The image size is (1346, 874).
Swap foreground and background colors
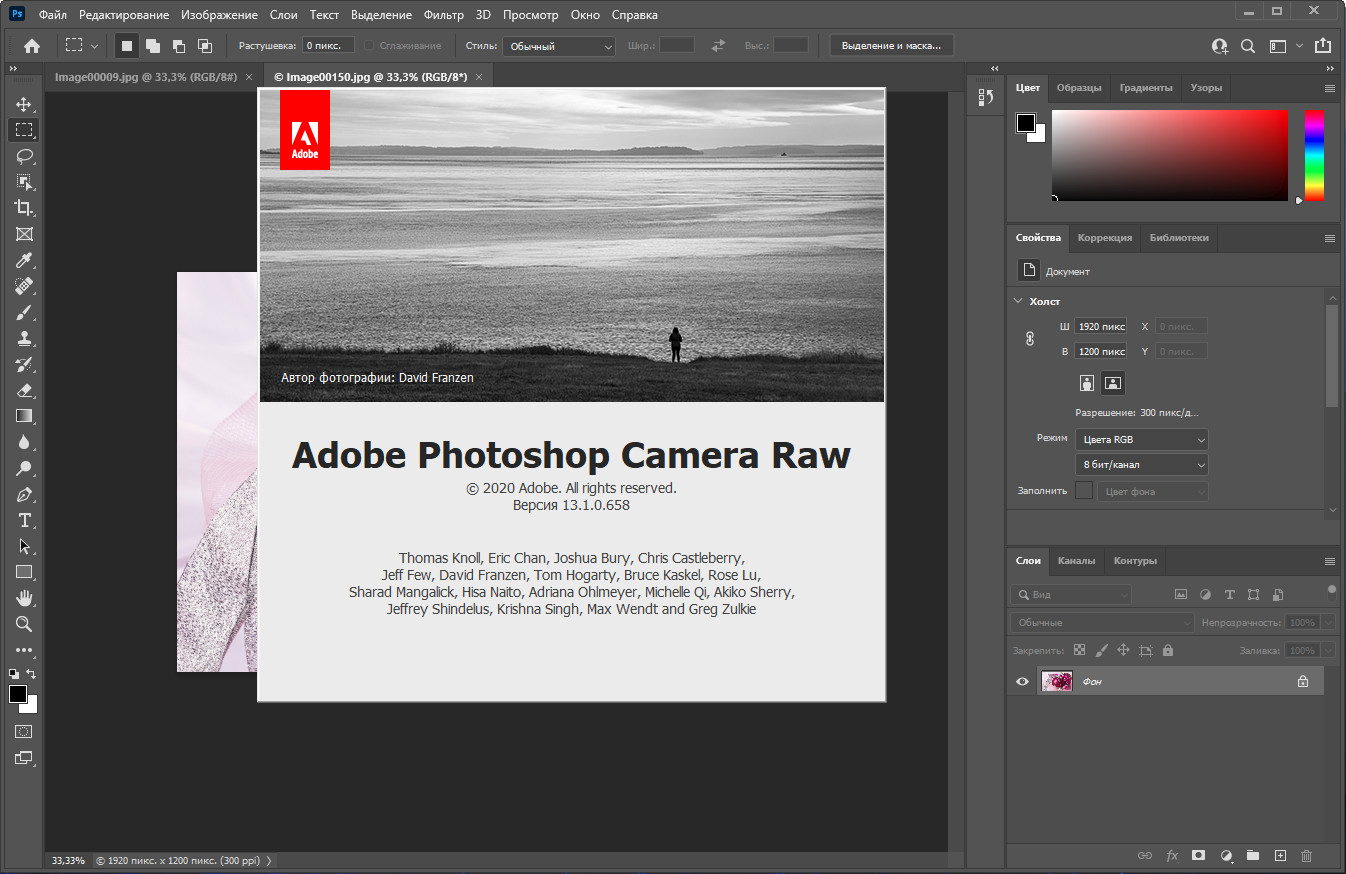[x=32, y=674]
